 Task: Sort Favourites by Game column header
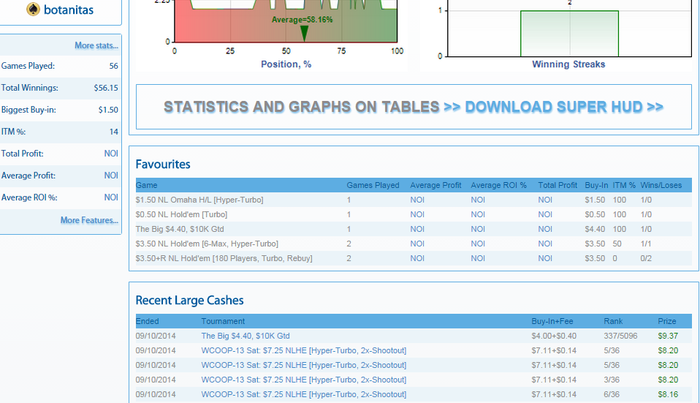coord(146,185)
